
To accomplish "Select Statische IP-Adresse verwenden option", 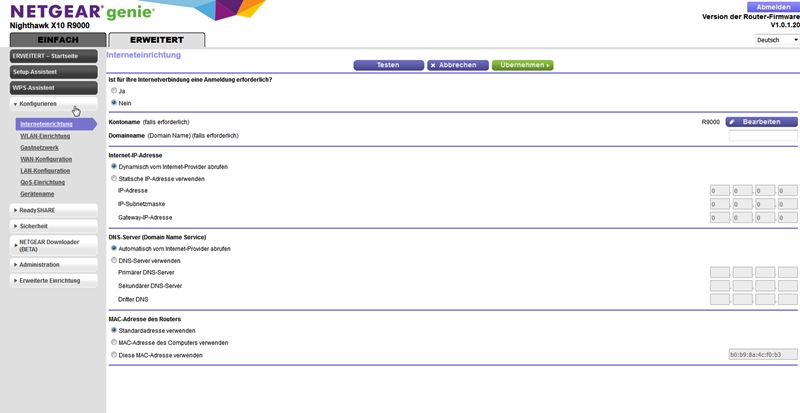I will (x=114, y=178).
